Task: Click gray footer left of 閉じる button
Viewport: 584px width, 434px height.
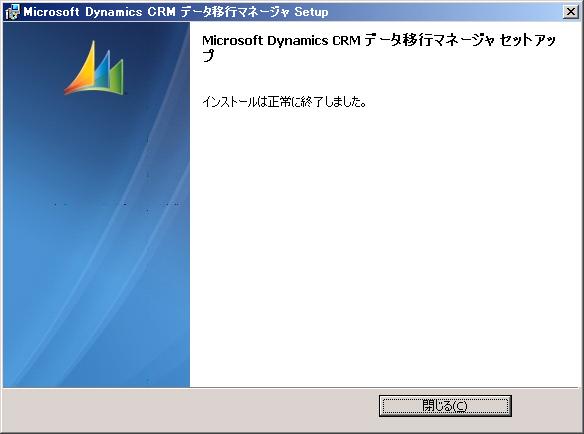Action: (190, 410)
